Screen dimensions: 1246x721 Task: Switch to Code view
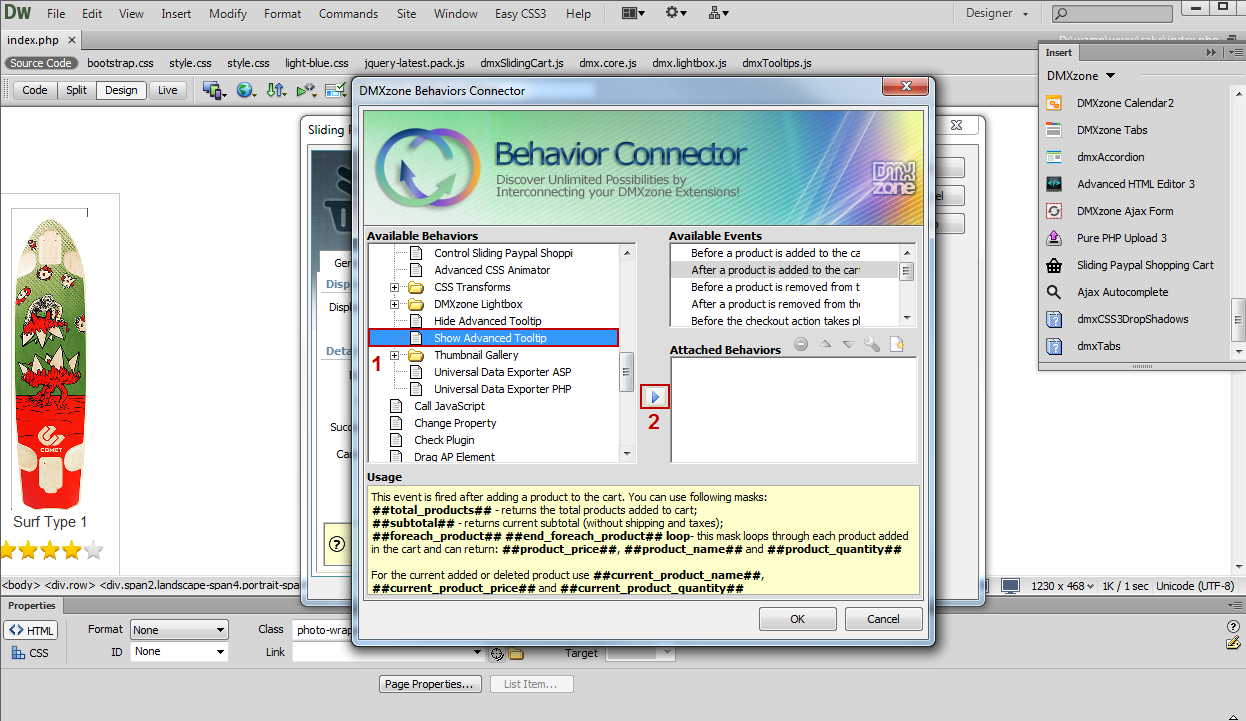coord(35,90)
